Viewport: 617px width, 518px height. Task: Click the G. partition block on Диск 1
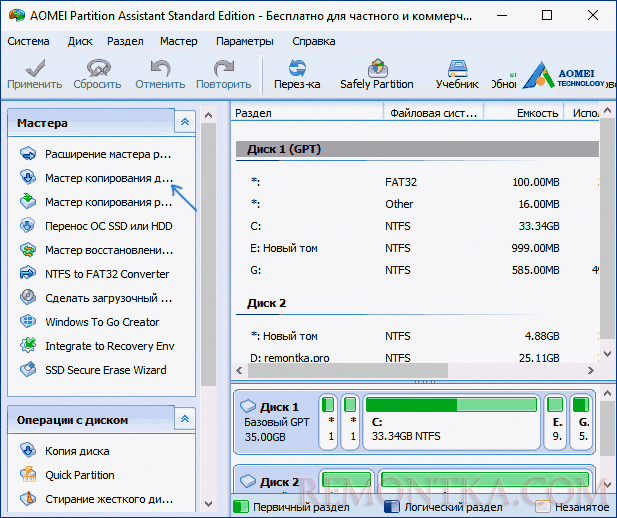[x=581, y=422]
